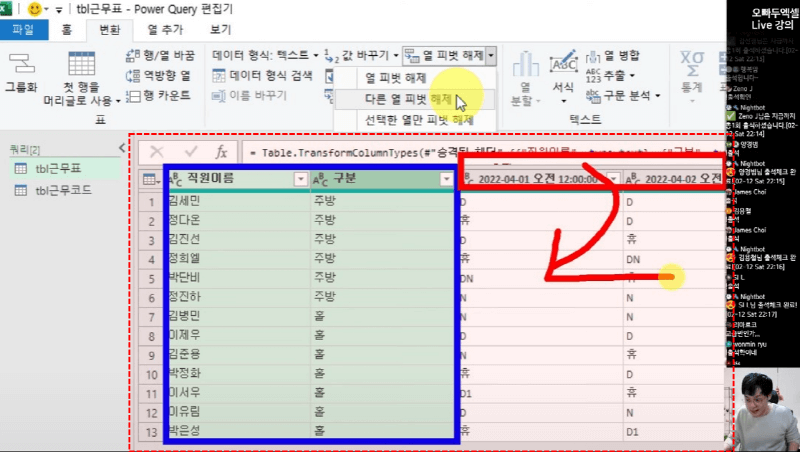Switch to the 열 추가 tab
This screenshot has height=452, width=800.
(x=165, y=30)
